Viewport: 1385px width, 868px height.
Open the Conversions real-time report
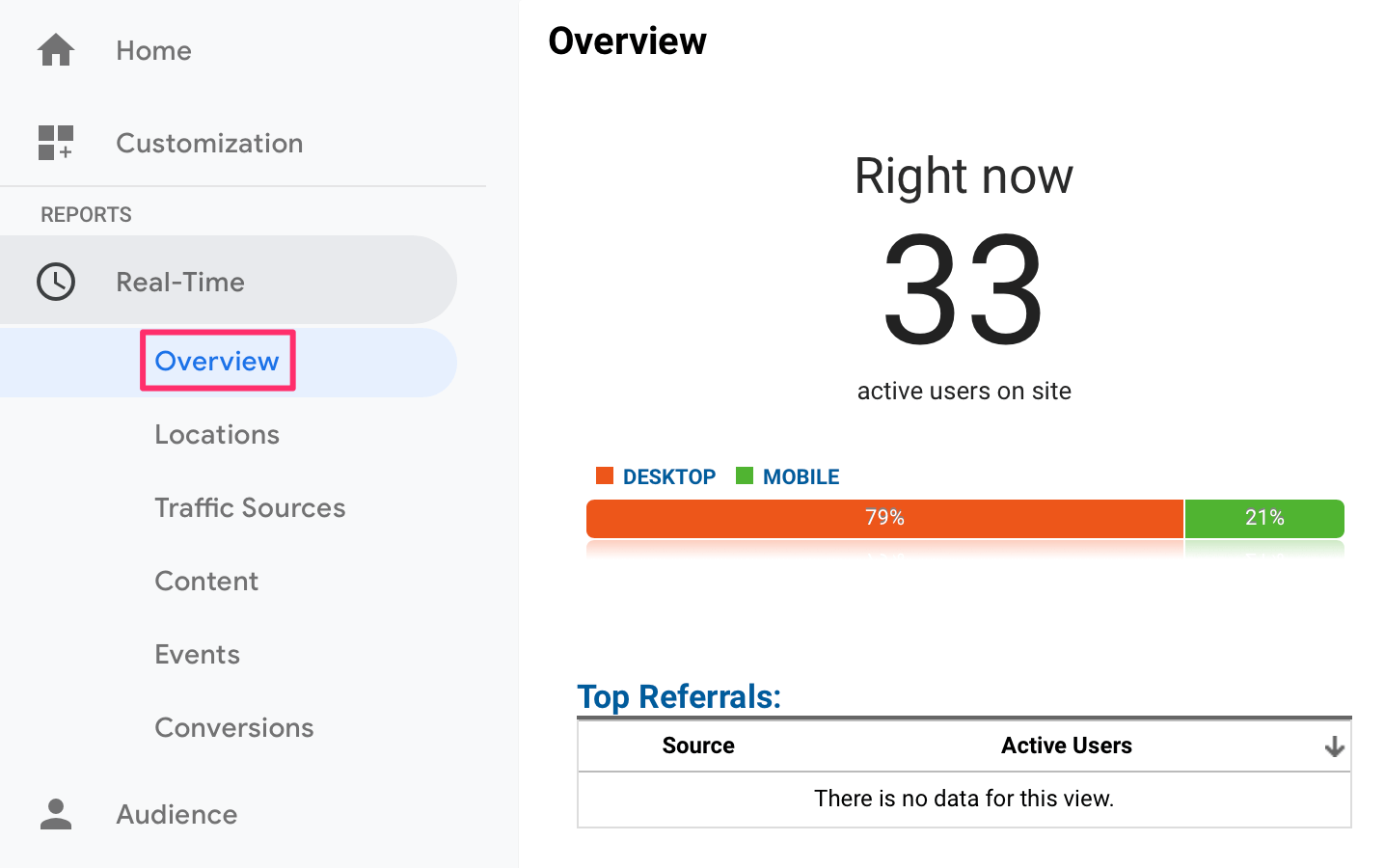coord(234,727)
